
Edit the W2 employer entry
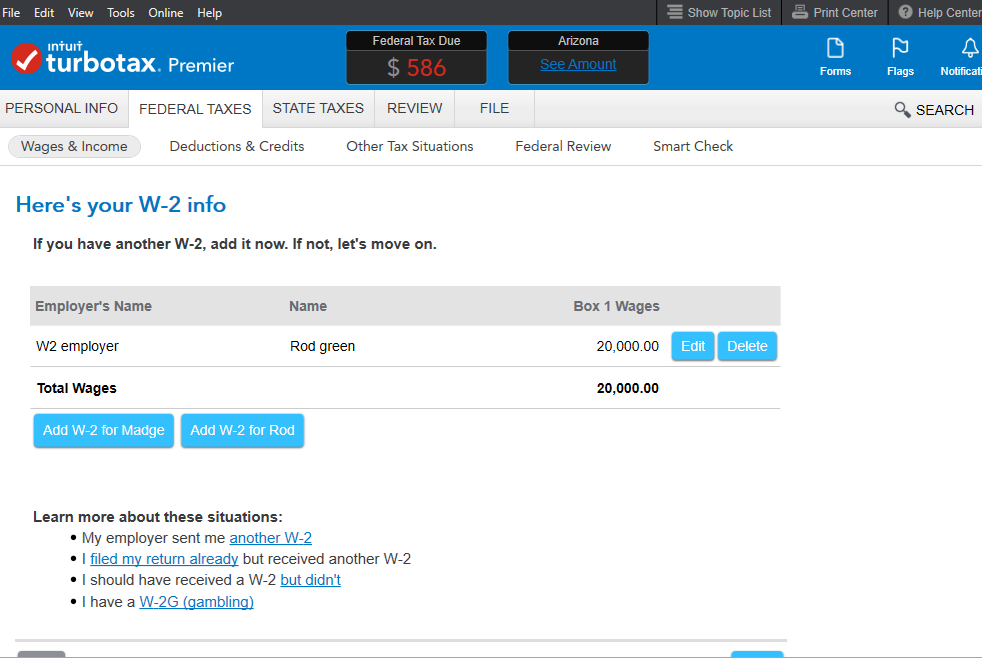pos(693,346)
